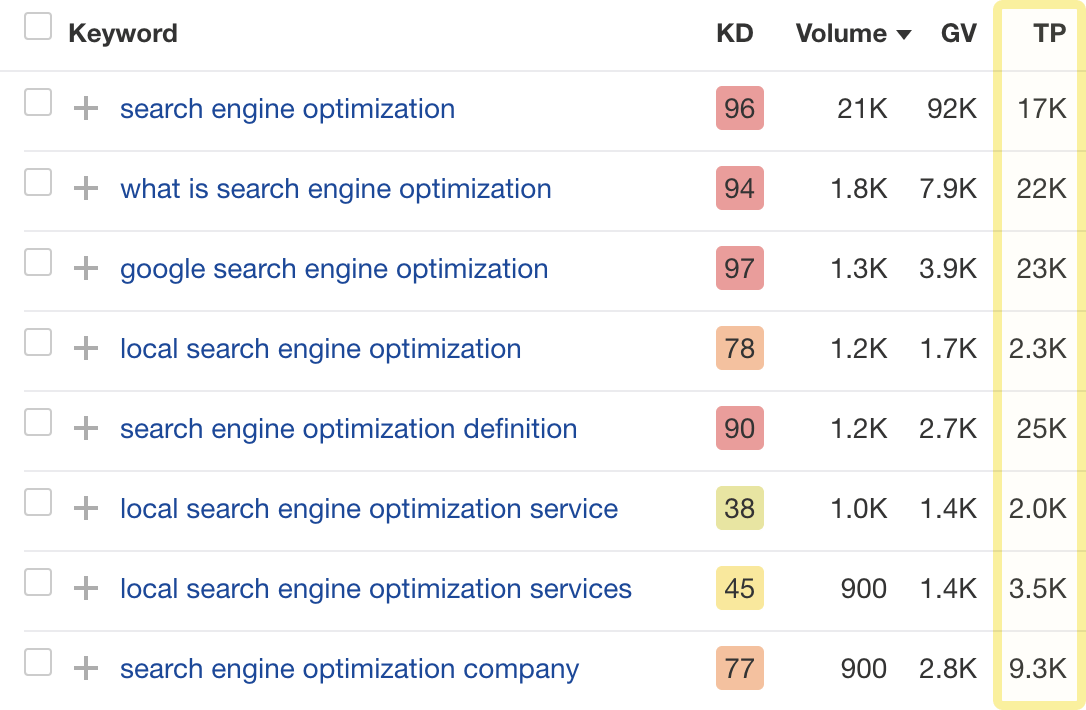This screenshot has width=1086, height=710.
Task: Sort by Volume column dropdown arrow
Action: [904, 35]
